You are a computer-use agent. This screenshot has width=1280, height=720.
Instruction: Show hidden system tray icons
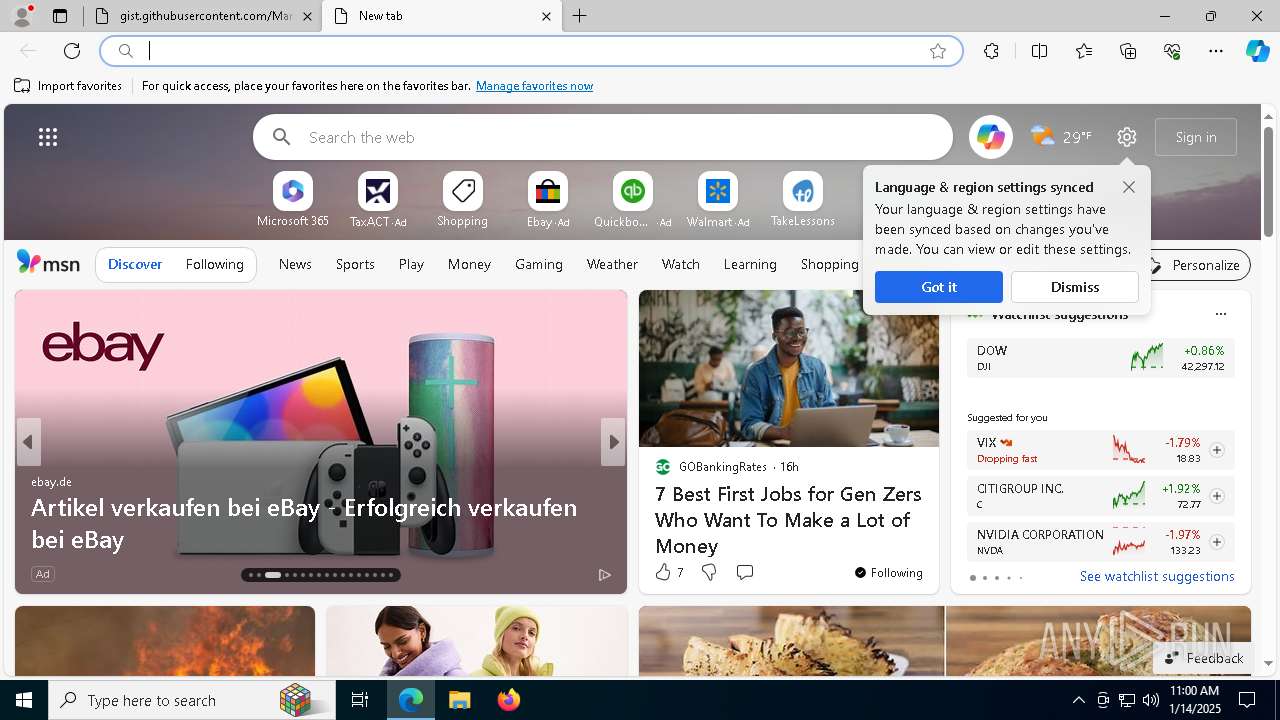(1078, 700)
